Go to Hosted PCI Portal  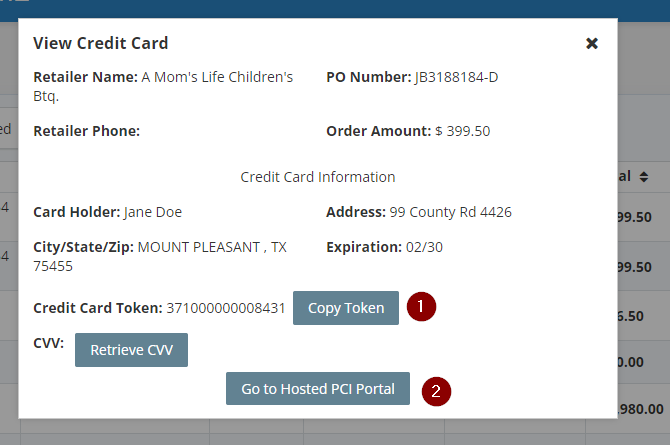317,389
